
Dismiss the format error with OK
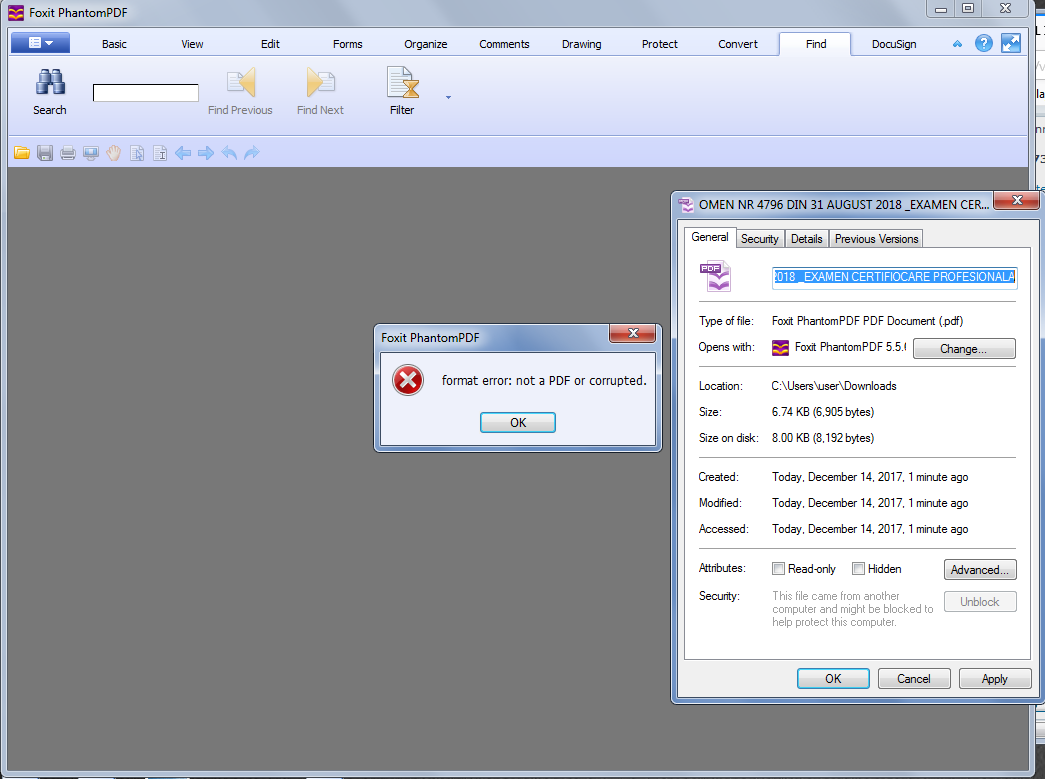[x=517, y=423]
